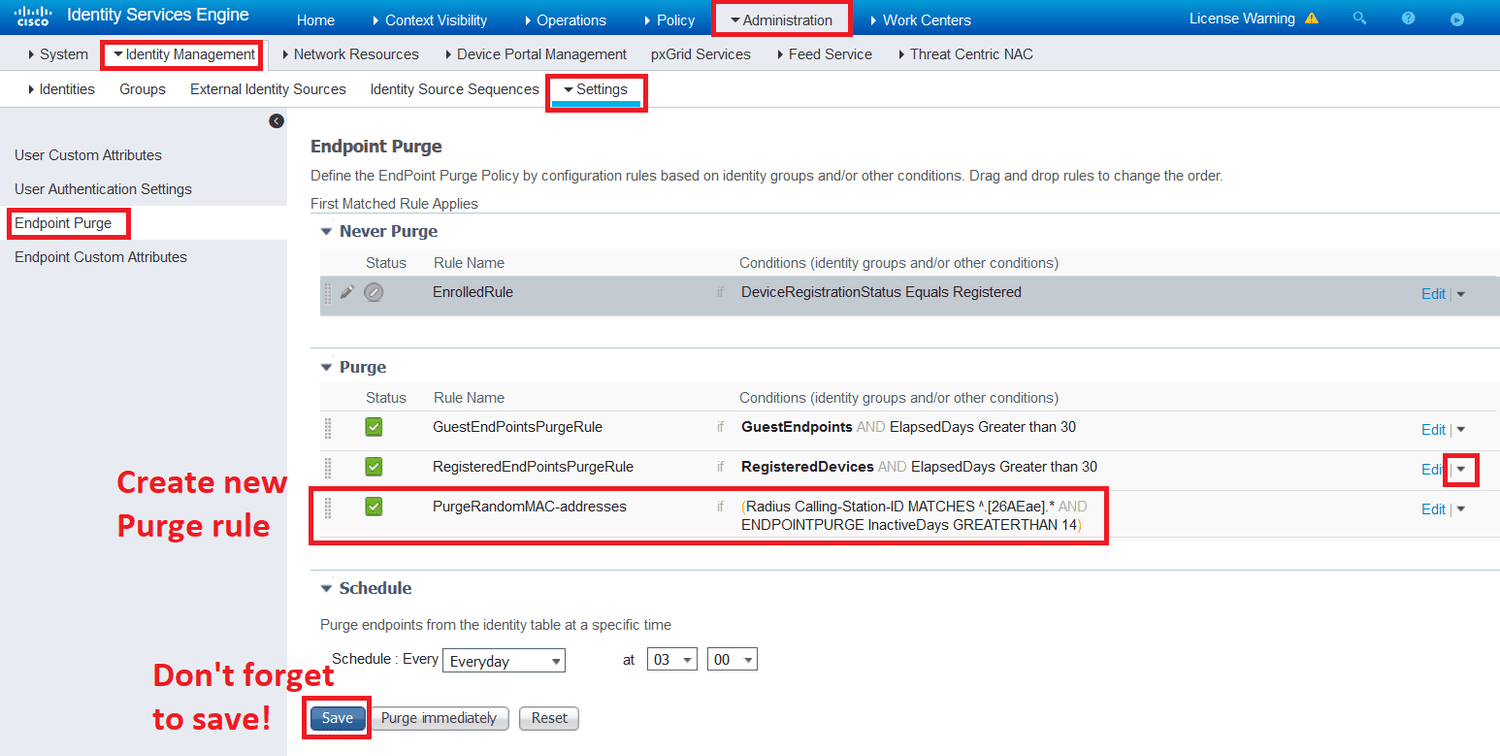Click the disable icon beside EnrolledRule
Viewport: 1500px width, 756px height.
pyautogui.click(x=372, y=293)
